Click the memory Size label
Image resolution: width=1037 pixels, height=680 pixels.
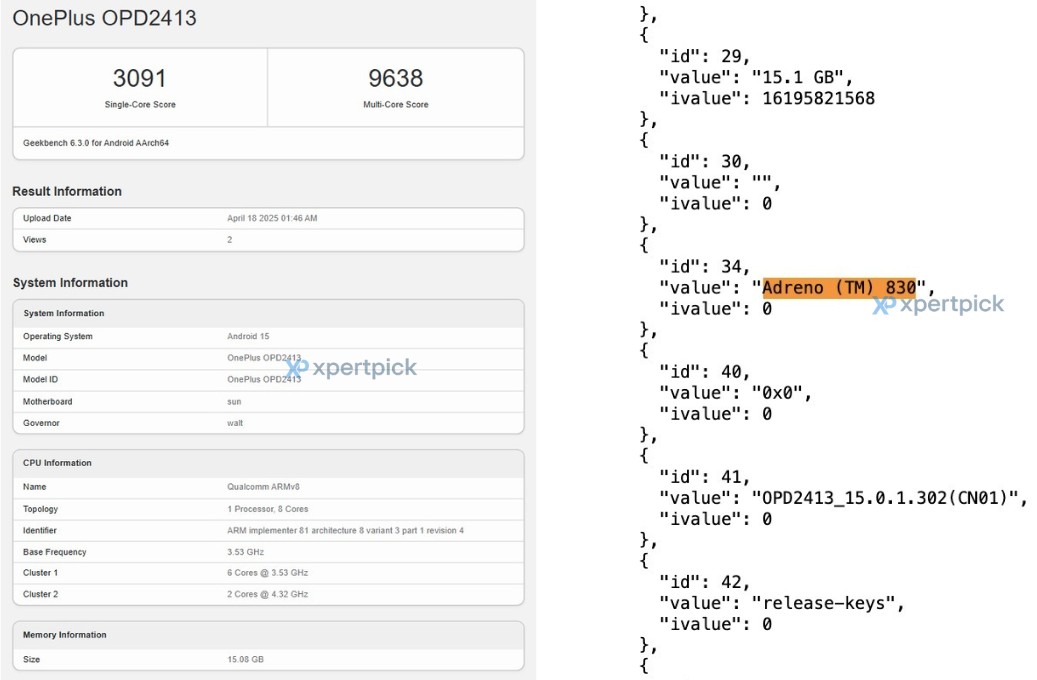click(x=31, y=659)
